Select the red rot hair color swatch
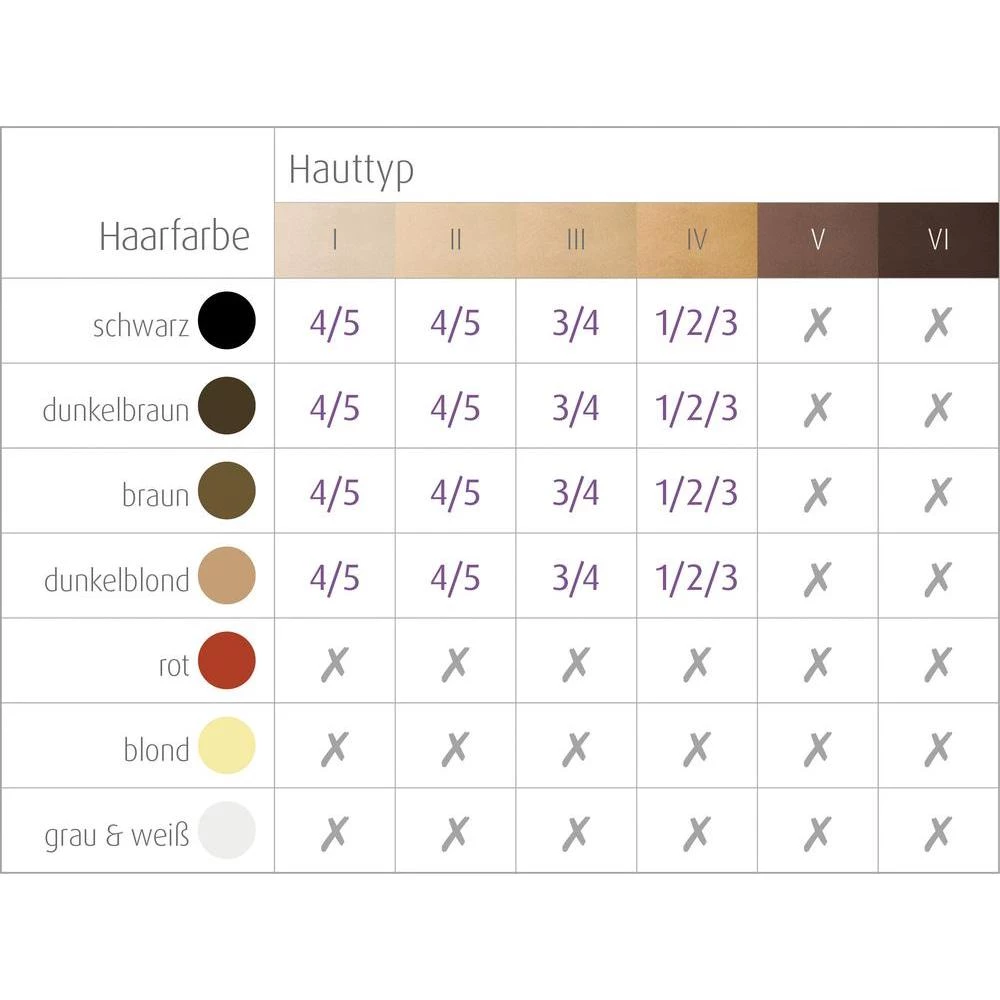 click(x=227, y=661)
